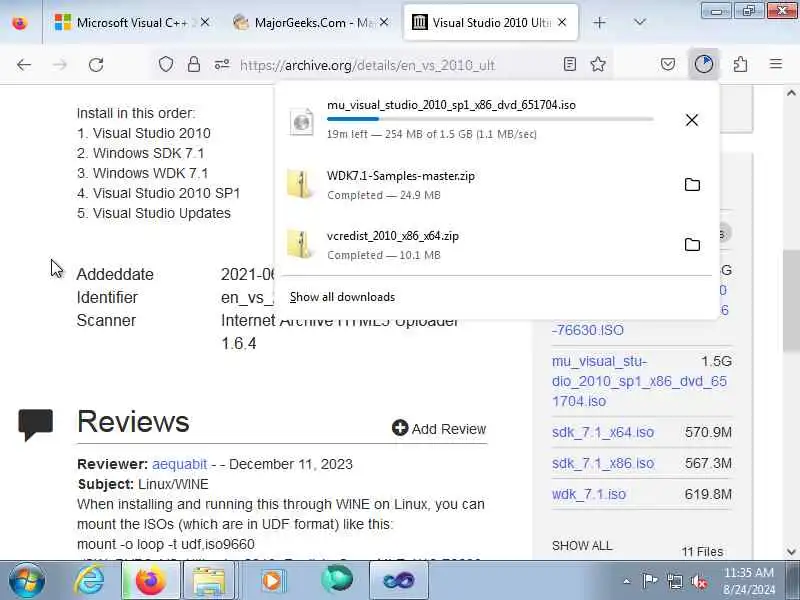
Task: Show vcredist_2010_x86_x64.zip in folder
Action: (692, 244)
